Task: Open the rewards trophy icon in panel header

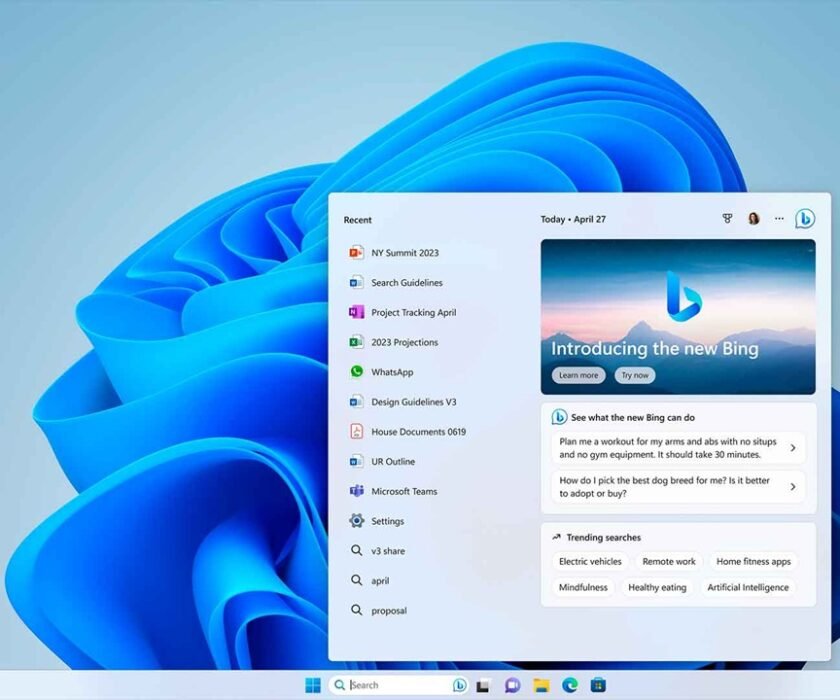Action: coord(727,219)
